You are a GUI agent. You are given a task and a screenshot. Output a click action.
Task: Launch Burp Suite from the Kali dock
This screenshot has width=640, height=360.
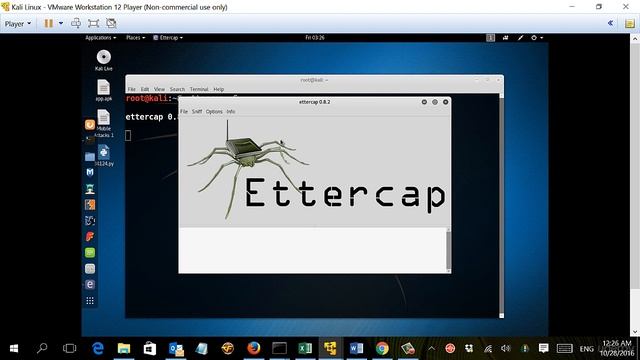click(90, 204)
